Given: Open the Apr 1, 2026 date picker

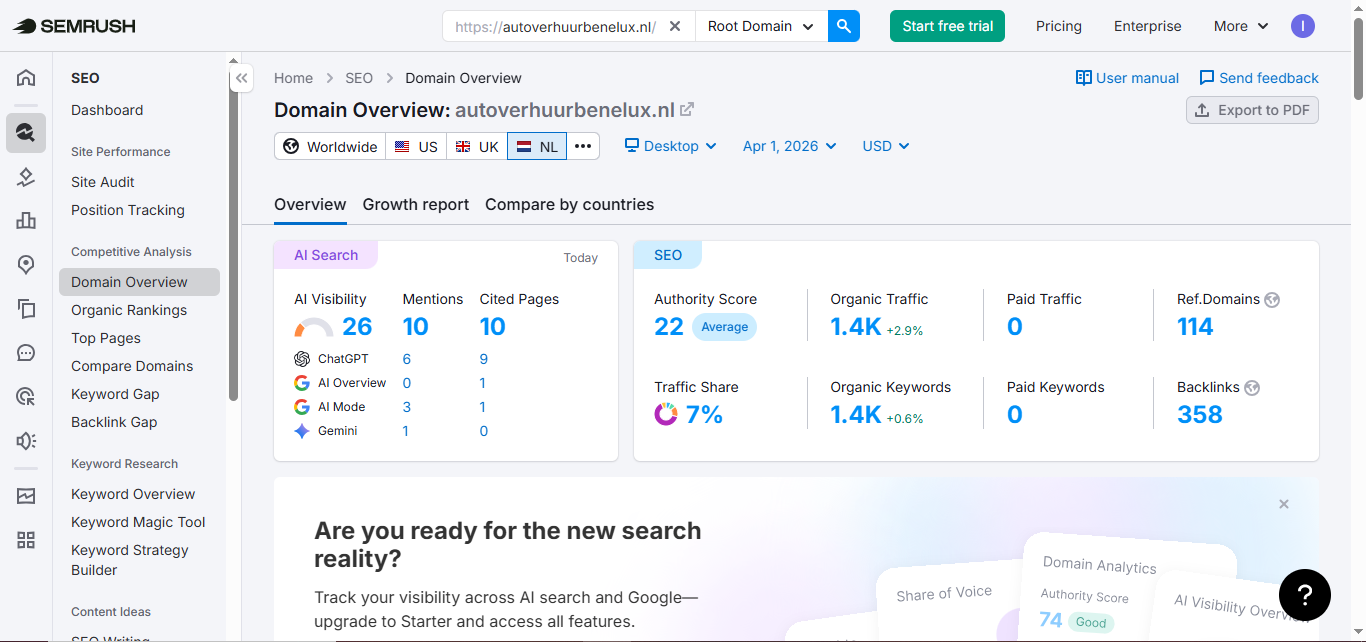Looking at the screenshot, I should [x=790, y=146].
